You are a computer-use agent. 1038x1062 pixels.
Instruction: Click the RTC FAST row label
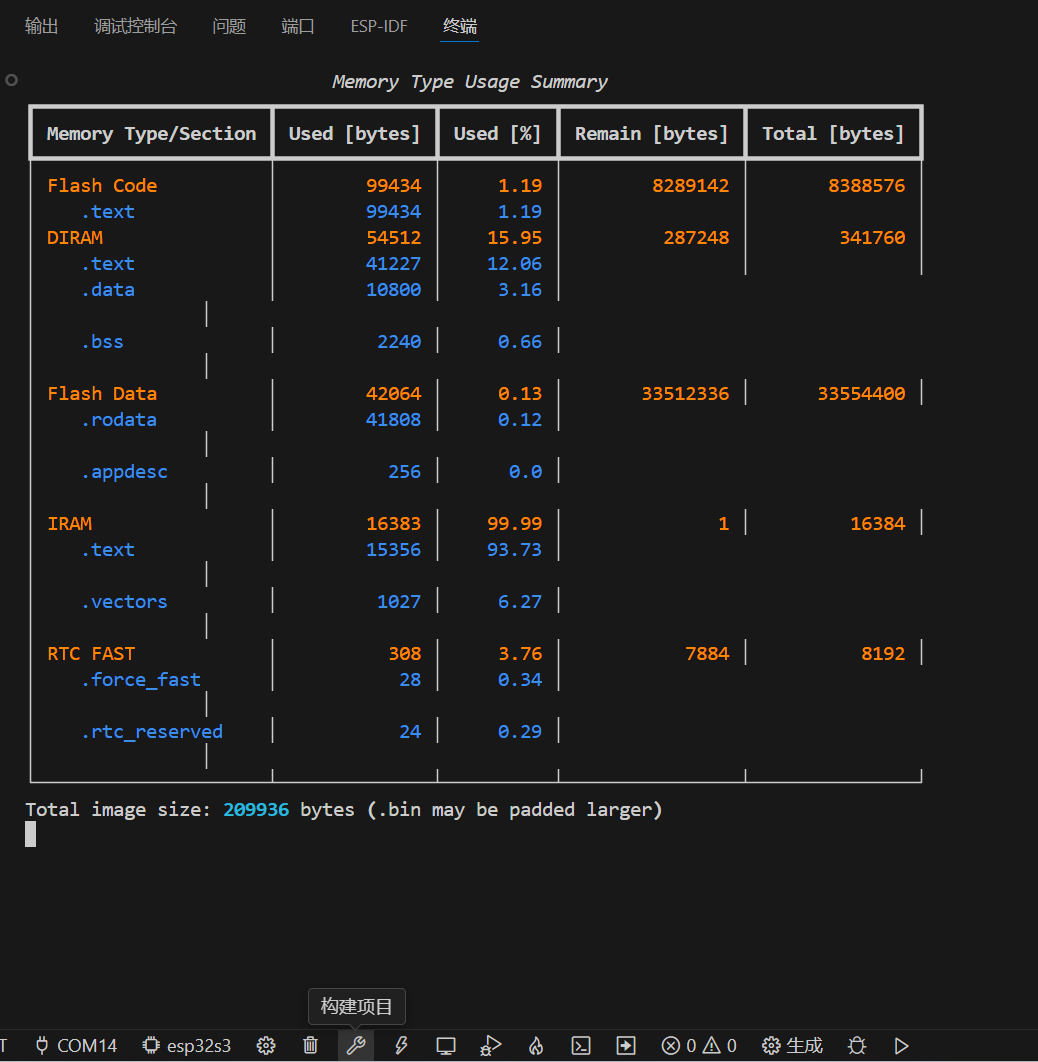tap(91, 654)
